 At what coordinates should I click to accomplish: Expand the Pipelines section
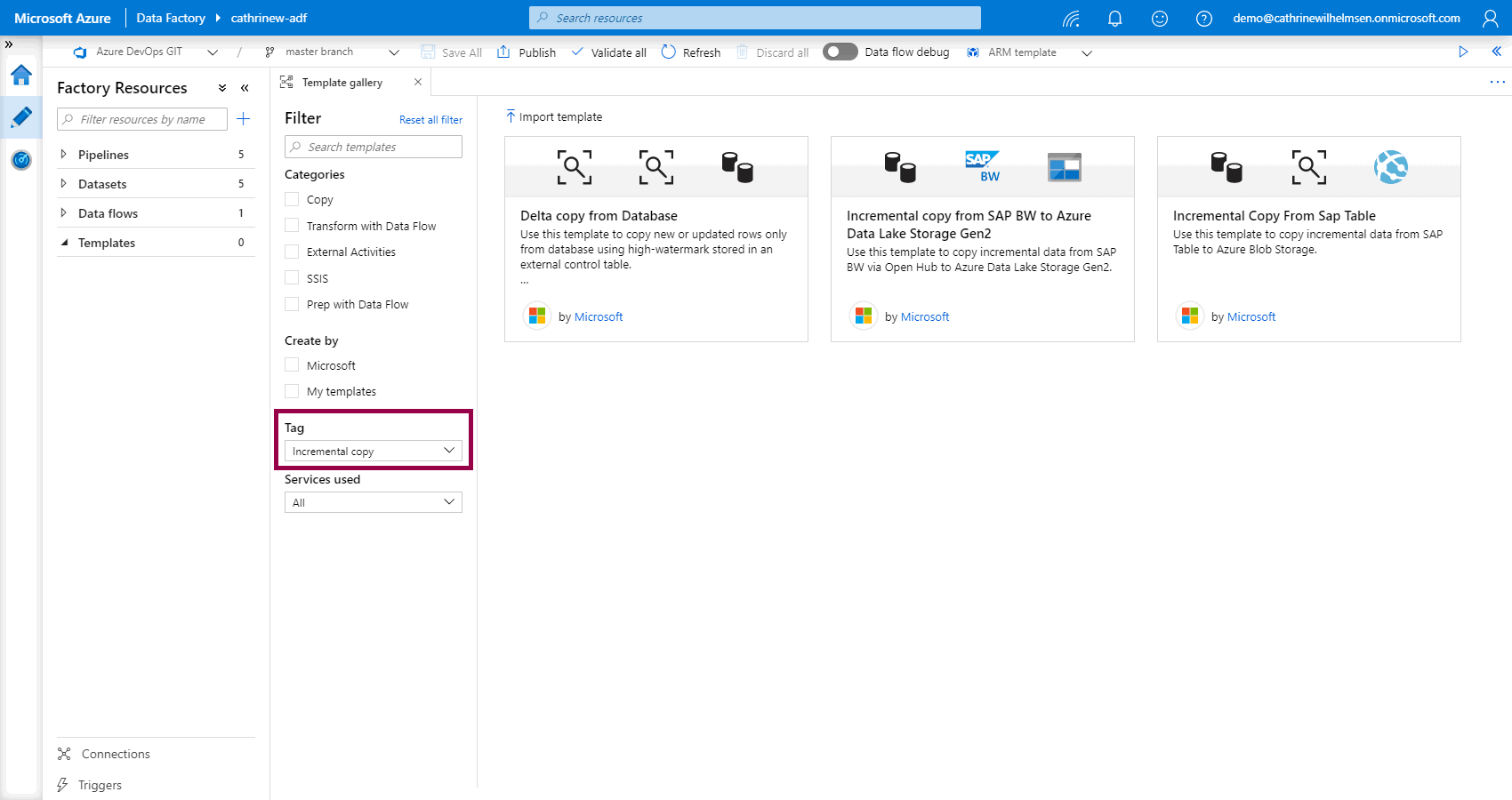pos(63,154)
